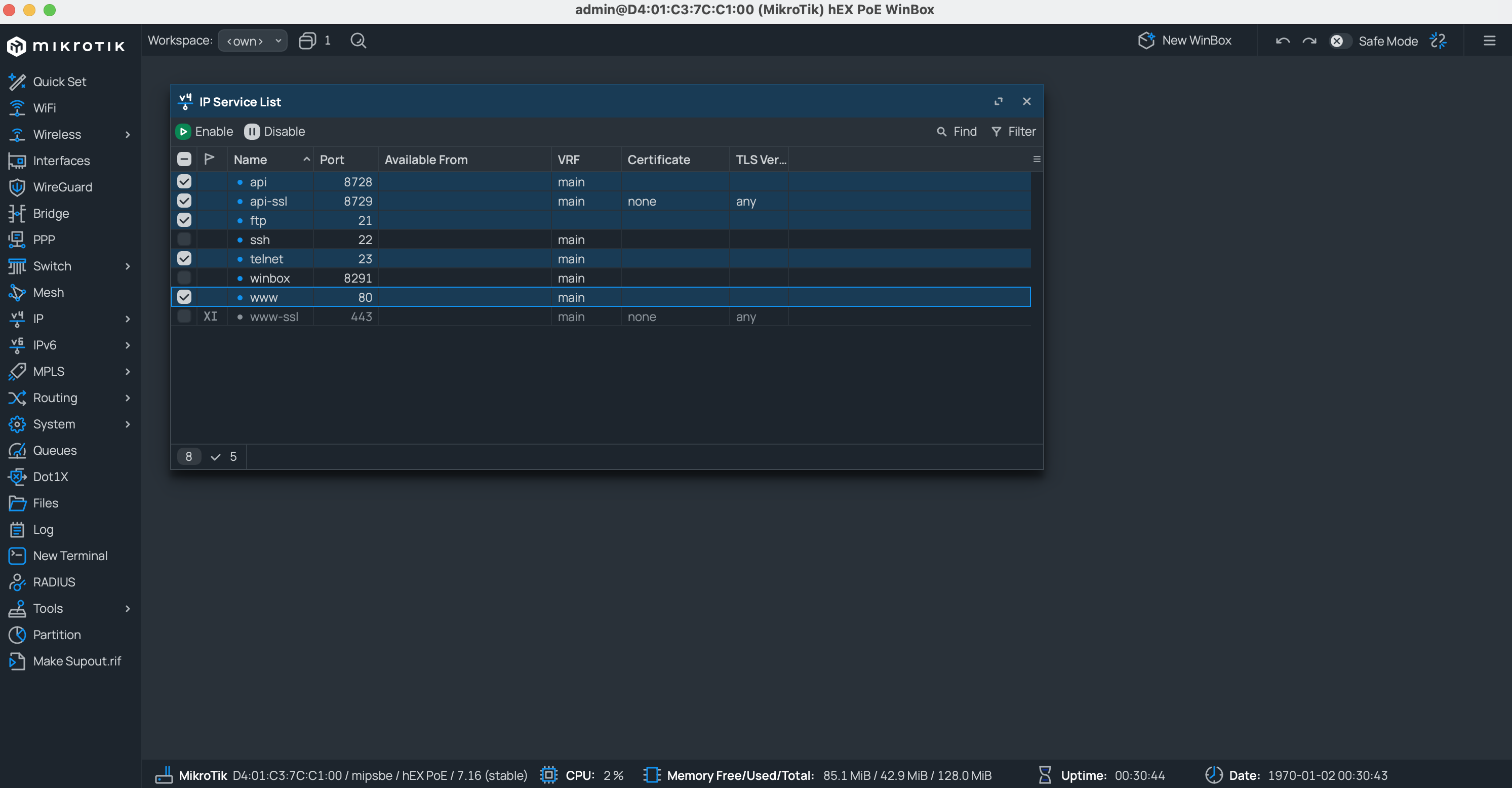This screenshot has width=1512, height=788.
Task: Click the redo arrow icon
Action: [x=1309, y=41]
